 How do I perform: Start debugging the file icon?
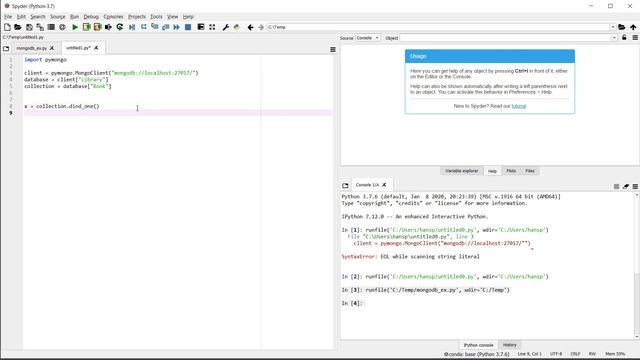[132, 27]
